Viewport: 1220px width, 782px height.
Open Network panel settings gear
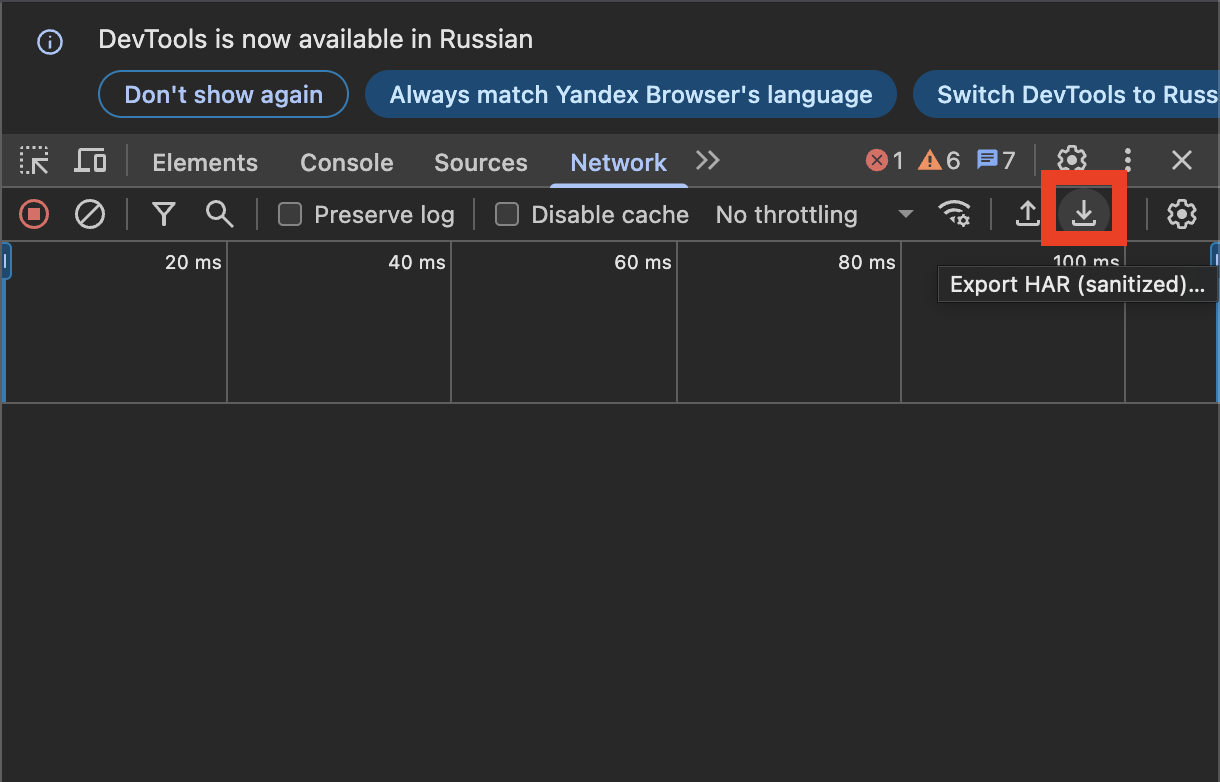1182,214
